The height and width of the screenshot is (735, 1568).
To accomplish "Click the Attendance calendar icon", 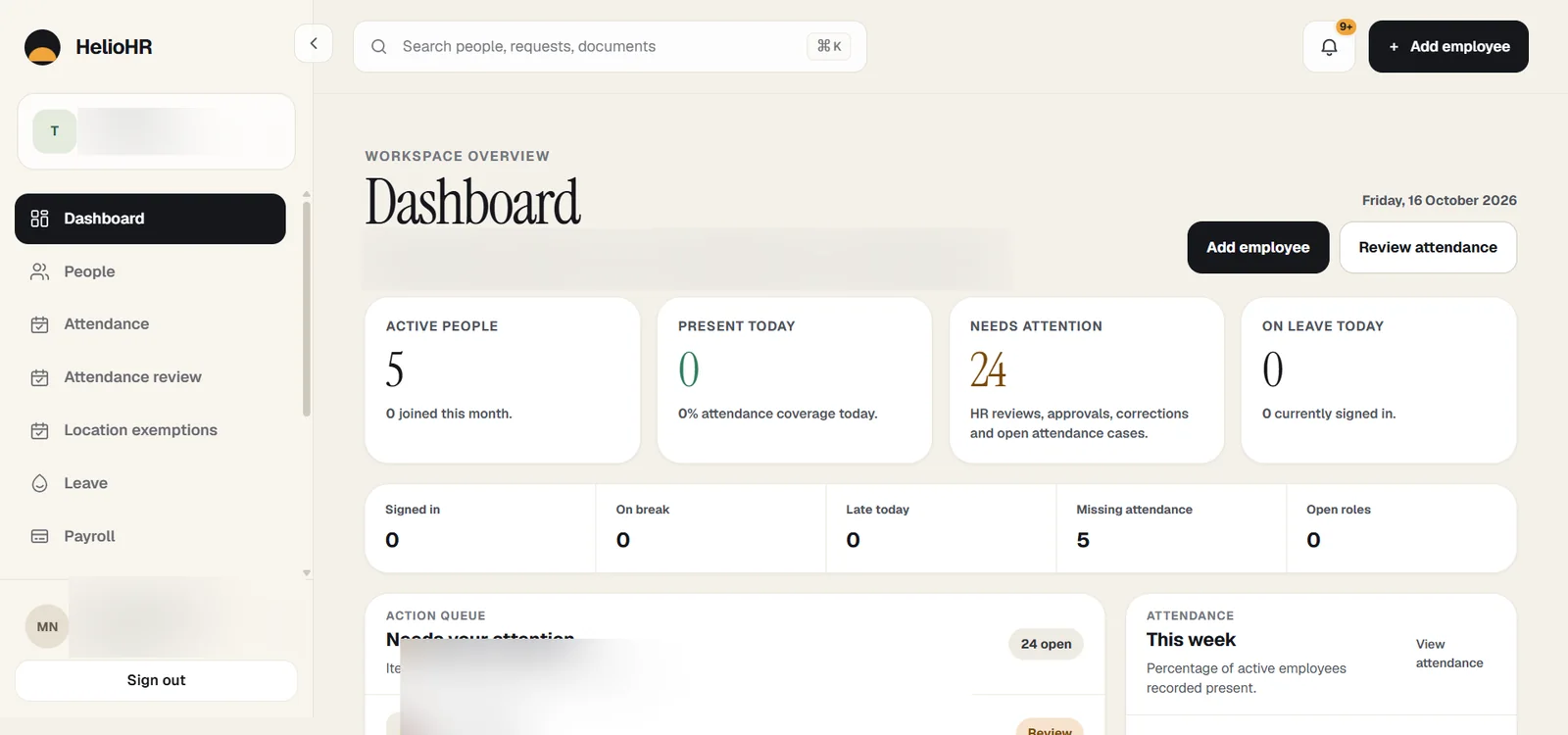I will coord(40,324).
